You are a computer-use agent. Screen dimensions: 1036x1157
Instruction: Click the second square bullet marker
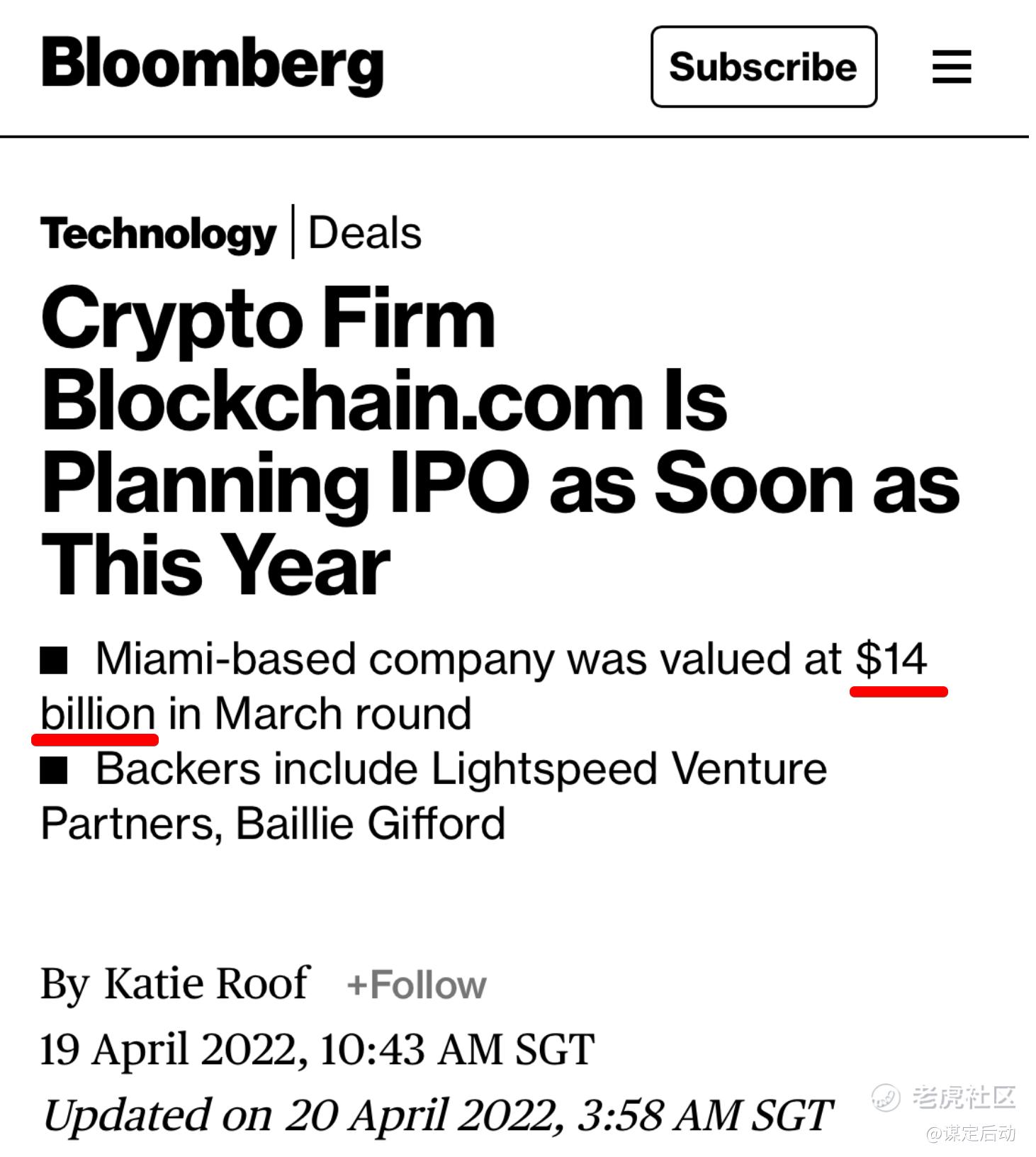pyautogui.click(x=54, y=770)
